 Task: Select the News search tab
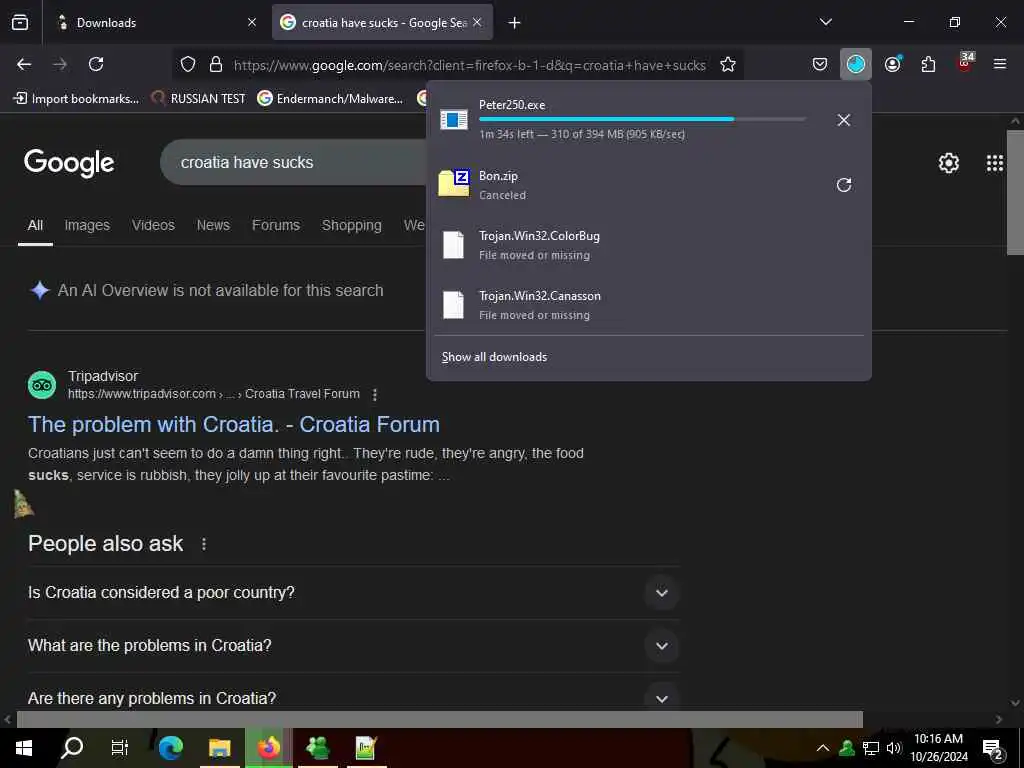point(213,225)
